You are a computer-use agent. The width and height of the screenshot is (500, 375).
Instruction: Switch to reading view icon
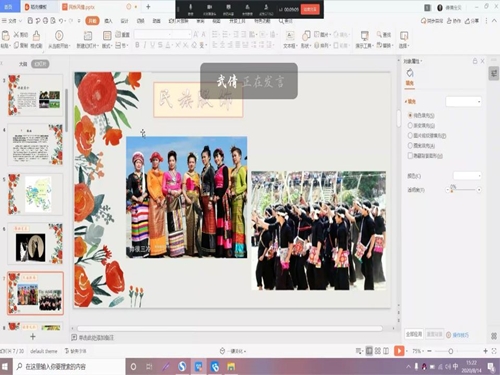[x=386, y=351]
